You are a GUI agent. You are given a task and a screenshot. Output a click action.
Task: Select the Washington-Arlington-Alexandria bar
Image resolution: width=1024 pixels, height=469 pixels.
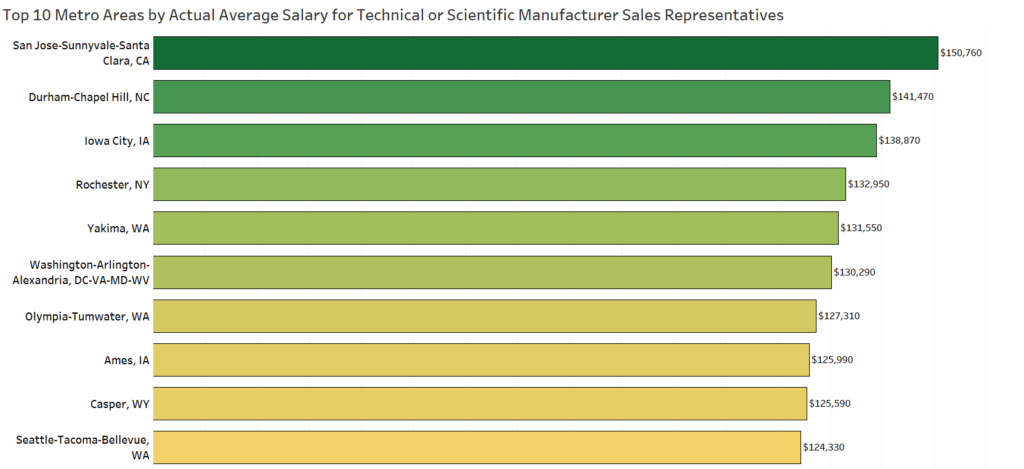(492, 272)
